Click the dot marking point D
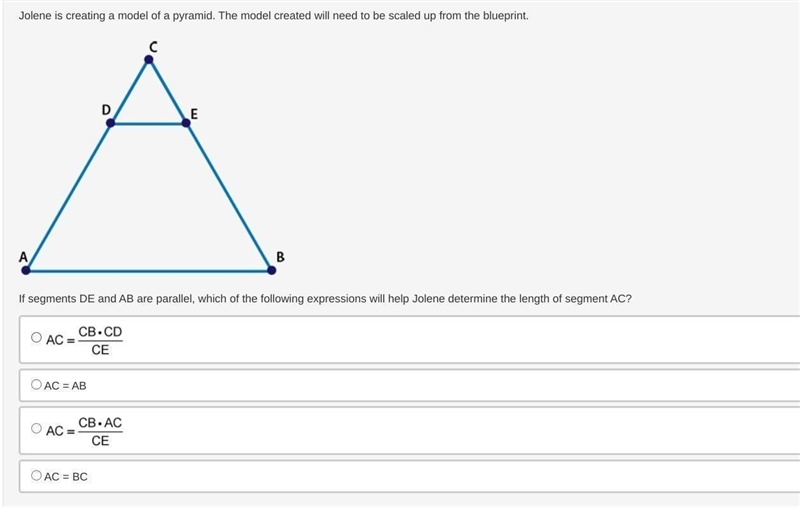Viewport: 800px width, 507px height. click(x=110, y=123)
